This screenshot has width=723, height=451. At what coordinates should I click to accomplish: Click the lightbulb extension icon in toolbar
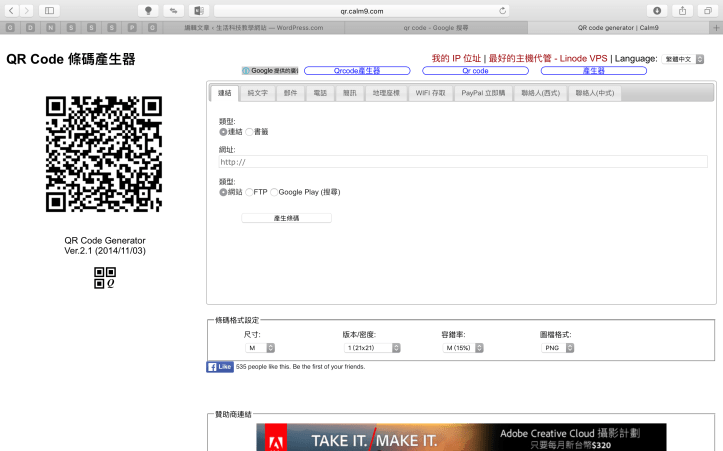148,11
